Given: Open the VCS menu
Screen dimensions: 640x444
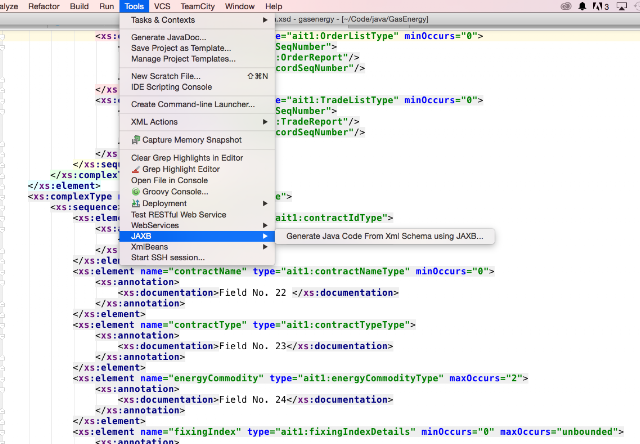Looking at the screenshot, I should (x=162, y=6).
